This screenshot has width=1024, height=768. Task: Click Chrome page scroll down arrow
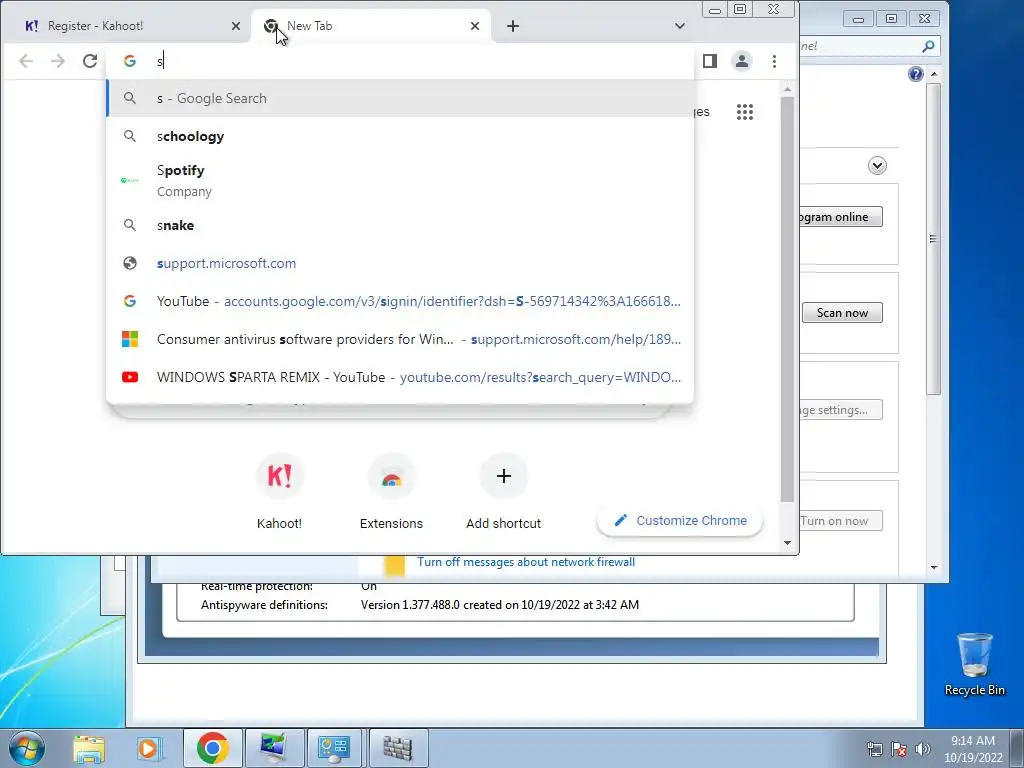point(787,543)
